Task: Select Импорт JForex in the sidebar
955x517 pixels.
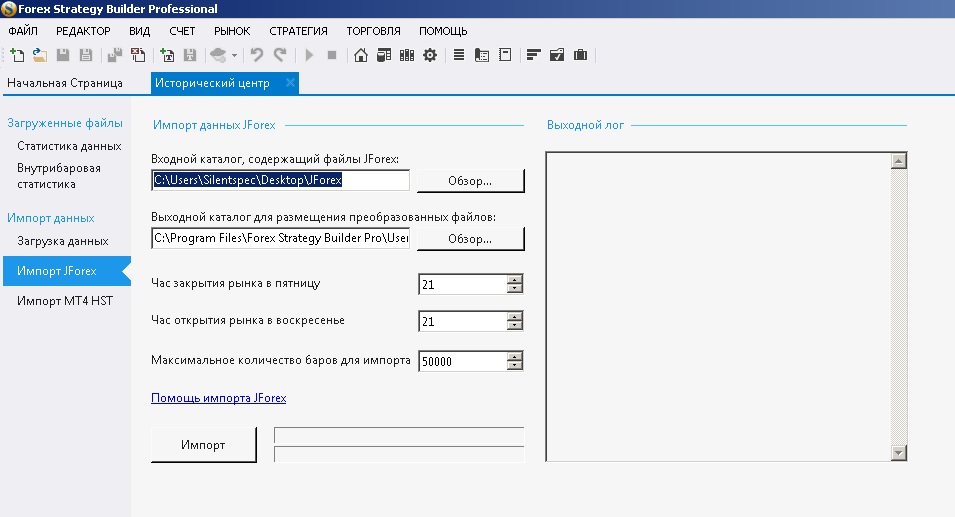Action: coord(67,271)
